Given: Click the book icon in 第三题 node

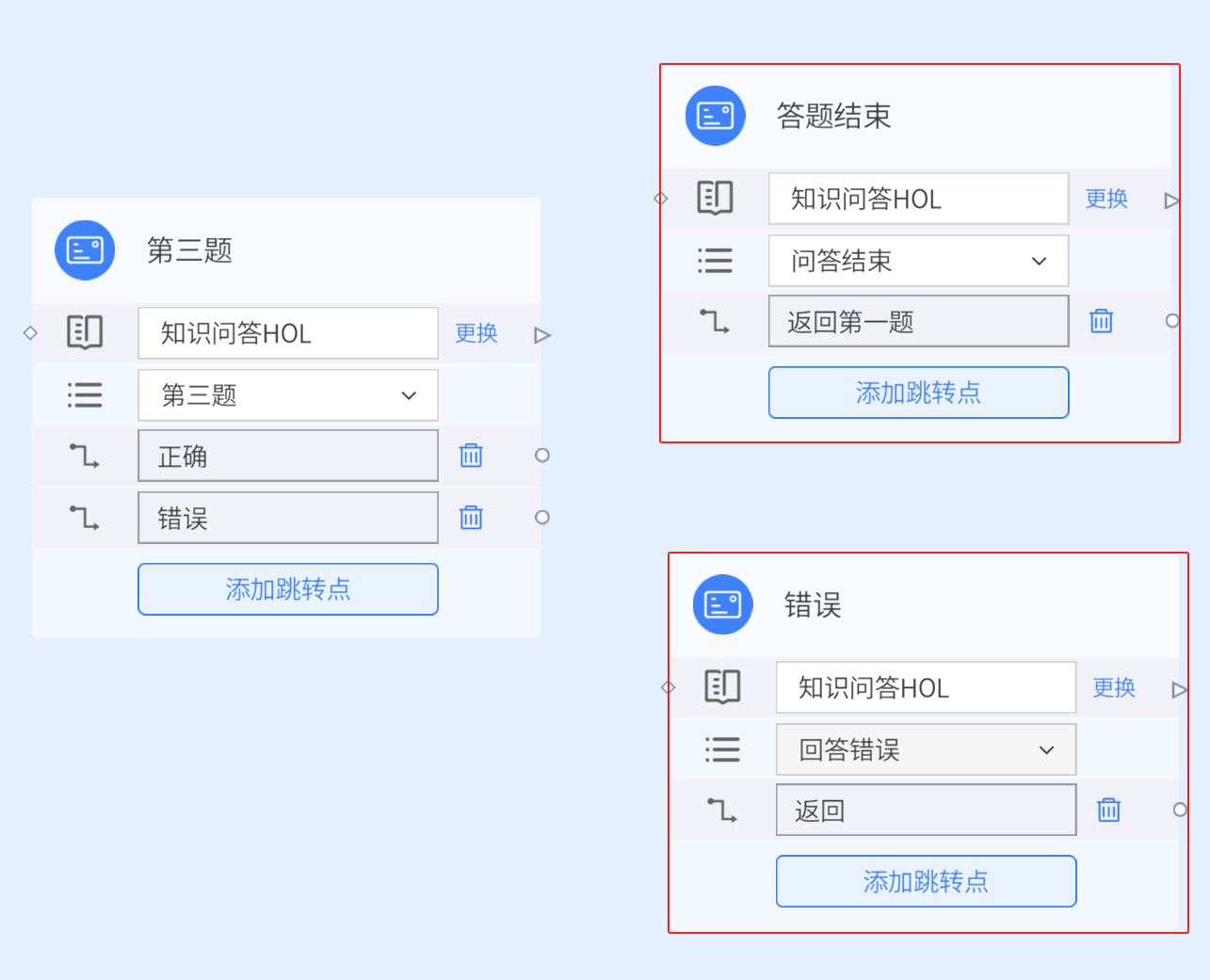Looking at the screenshot, I should pos(85,332).
